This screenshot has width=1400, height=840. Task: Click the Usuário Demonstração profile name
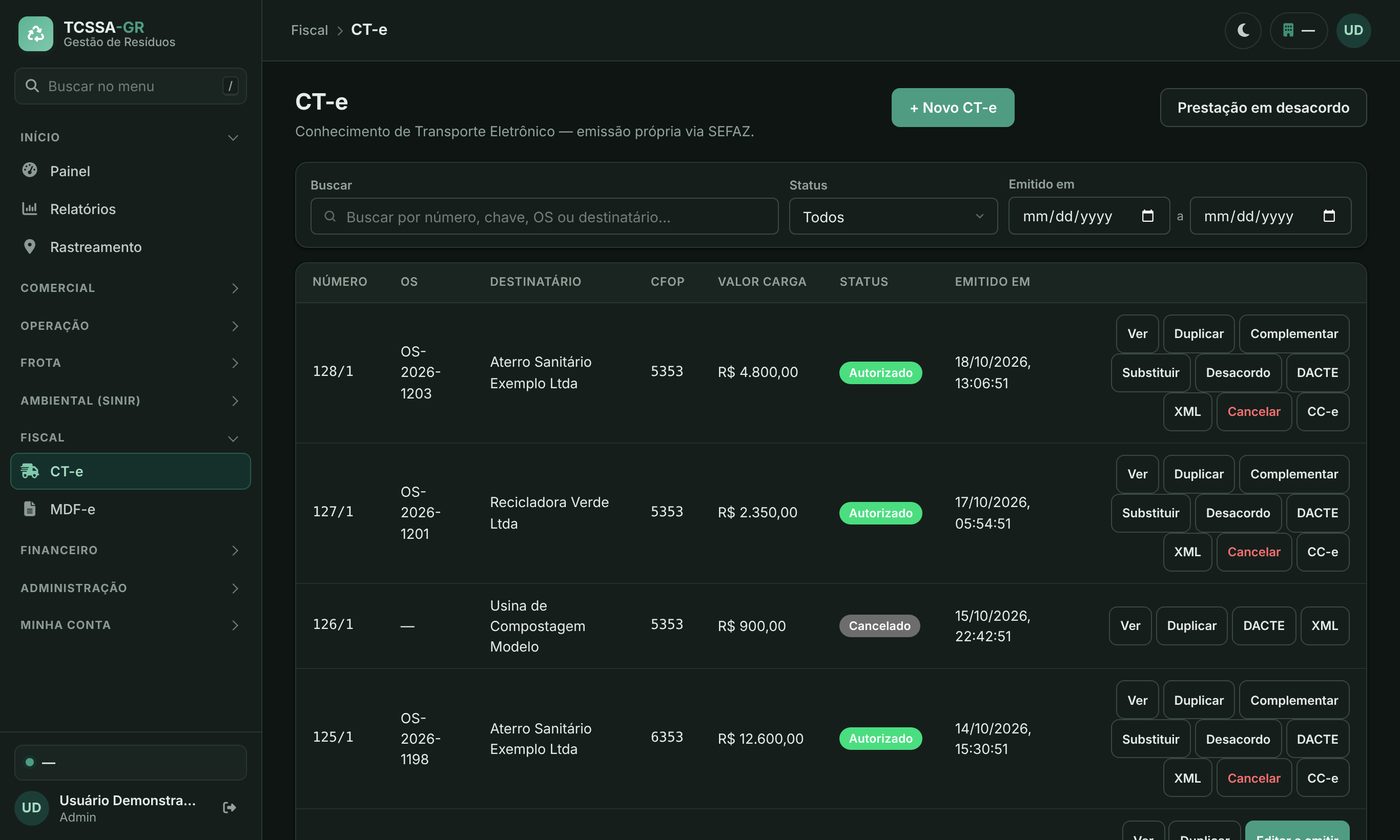(127, 800)
